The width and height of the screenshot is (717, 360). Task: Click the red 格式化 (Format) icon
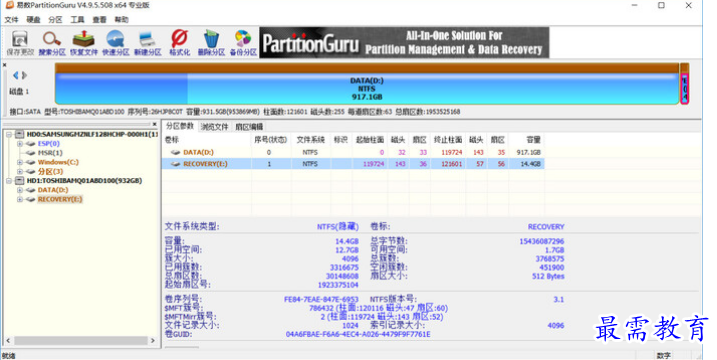coord(179,39)
